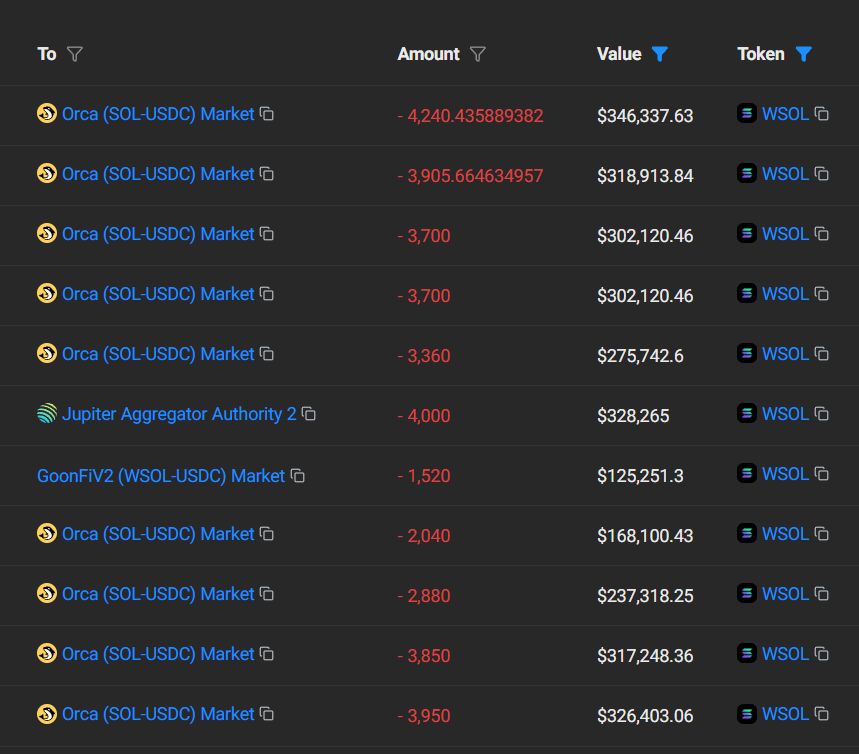Copy Orca address in the $237,318.25 row
The width and height of the screenshot is (859, 754).
[x=267, y=594]
